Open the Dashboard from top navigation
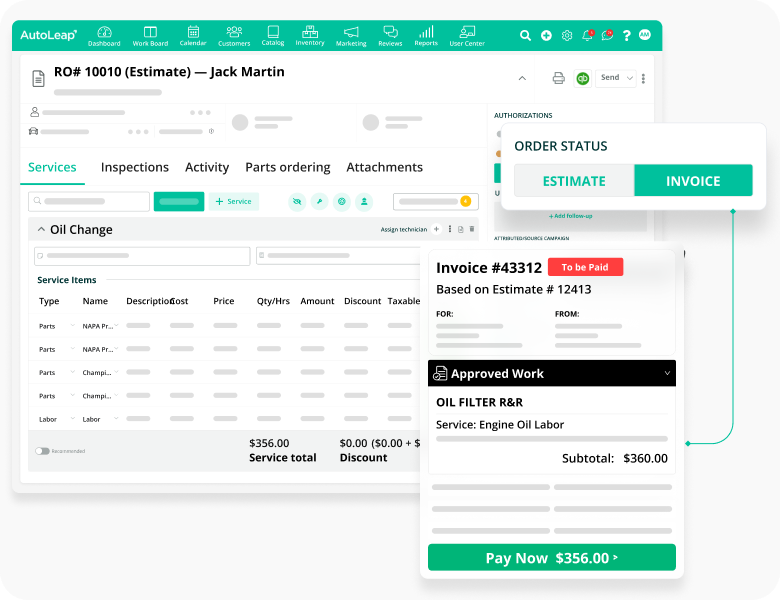This screenshot has width=780, height=600. (x=104, y=36)
